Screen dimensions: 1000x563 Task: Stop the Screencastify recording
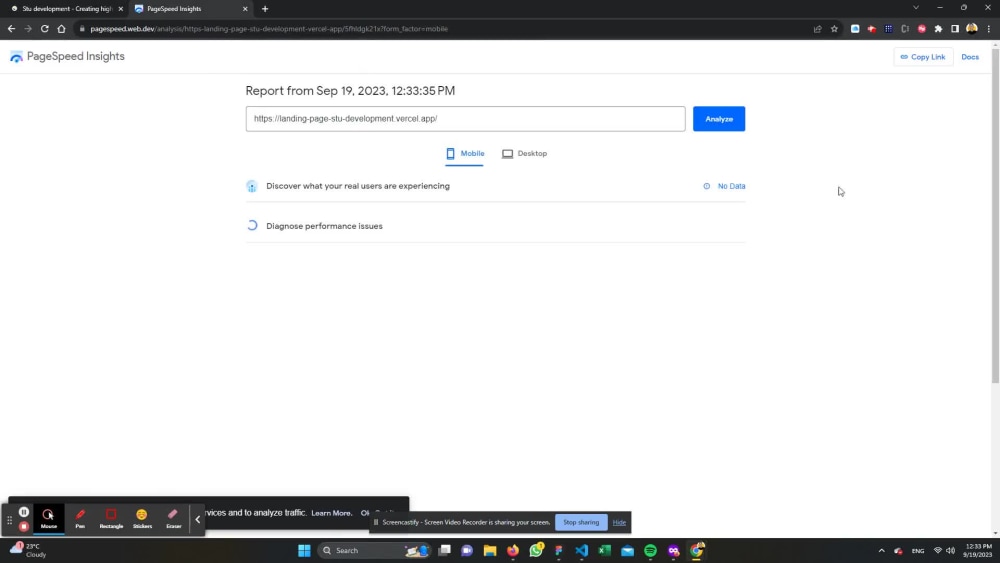24,527
